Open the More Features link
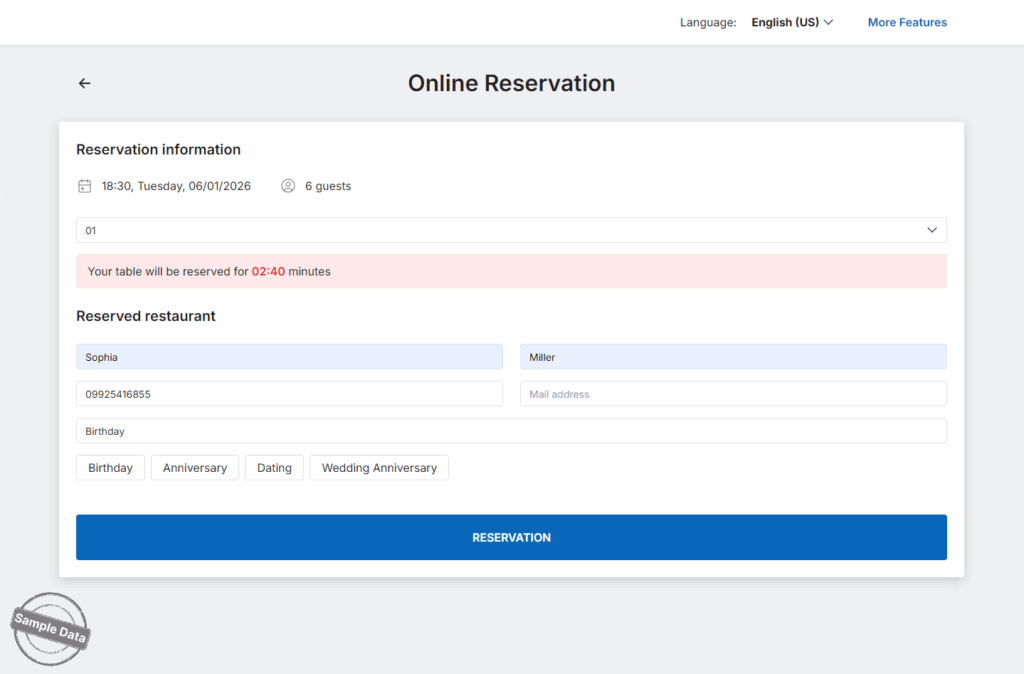This screenshot has height=674, width=1024. tap(907, 22)
